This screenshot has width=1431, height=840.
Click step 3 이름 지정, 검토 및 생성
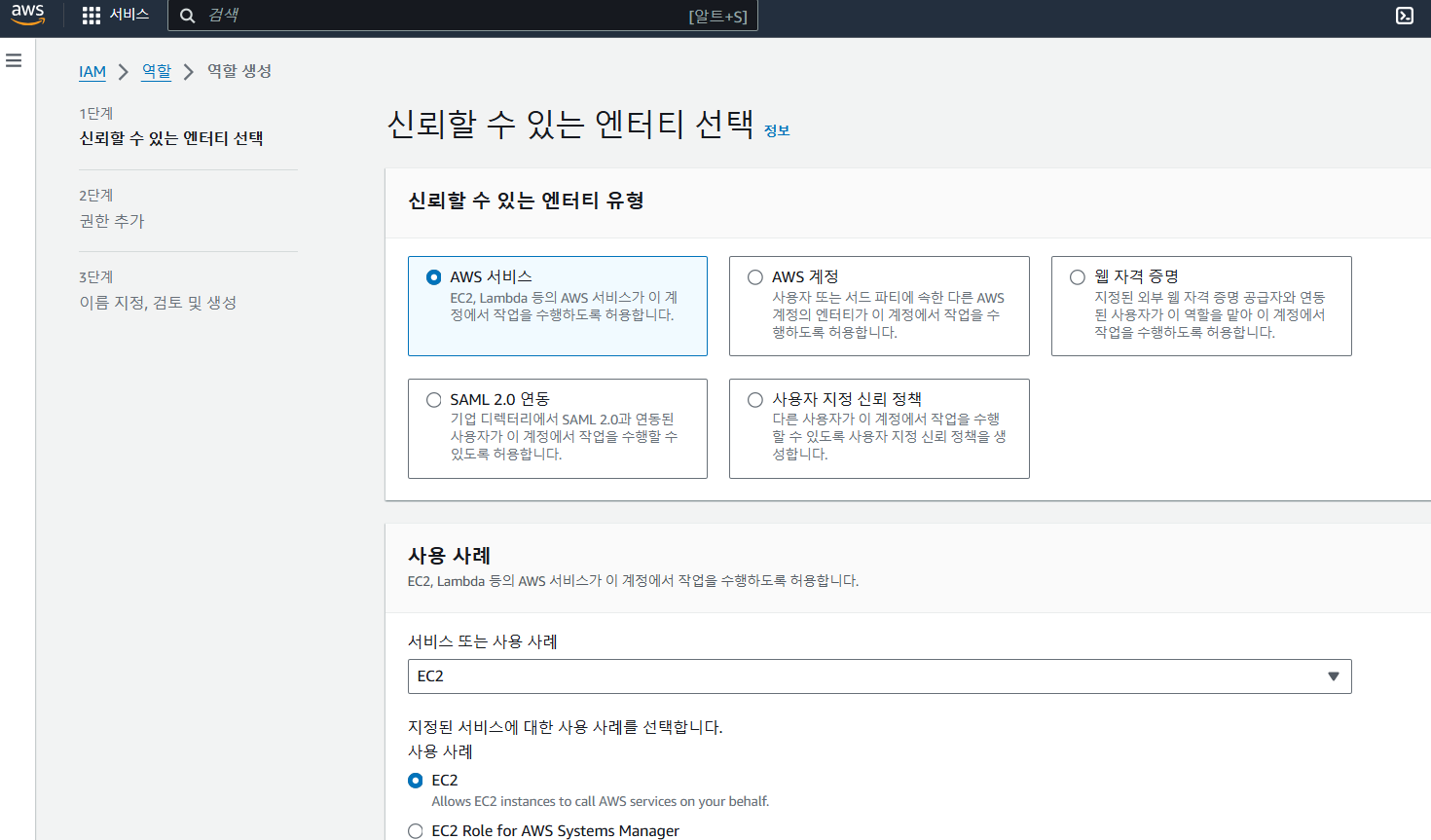(x=158, y=303)
